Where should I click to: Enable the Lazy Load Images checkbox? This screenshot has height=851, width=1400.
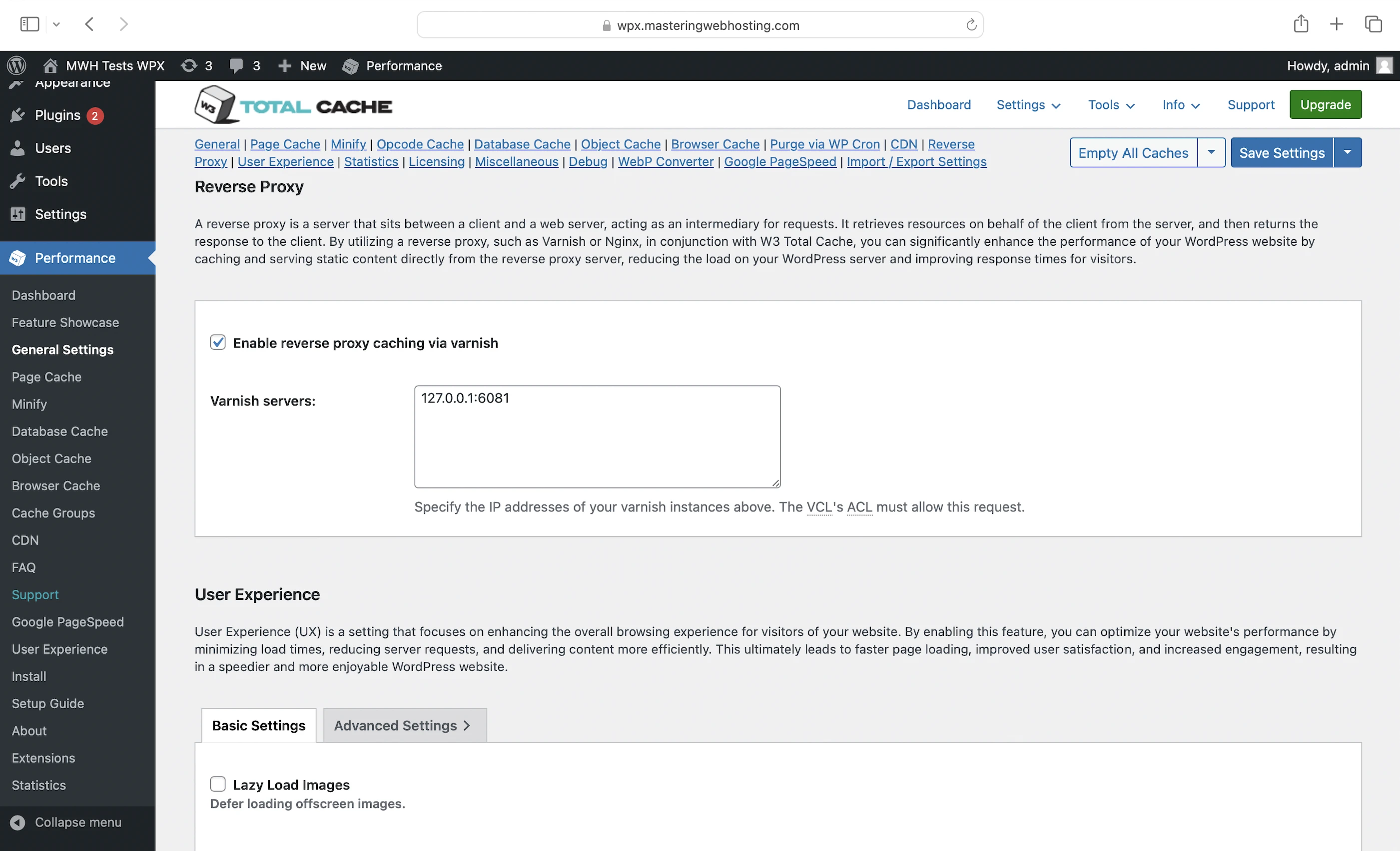(218, 784)
